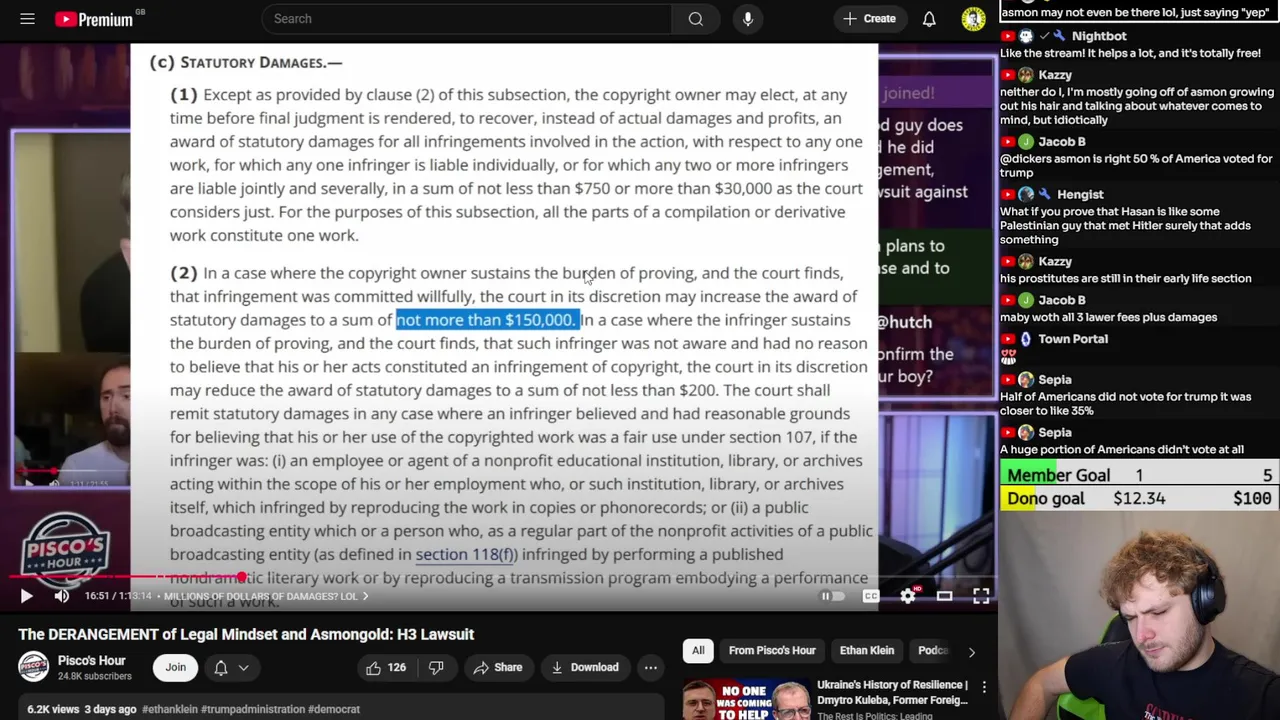Show next filter chips with arrow

tap(971, 651)
